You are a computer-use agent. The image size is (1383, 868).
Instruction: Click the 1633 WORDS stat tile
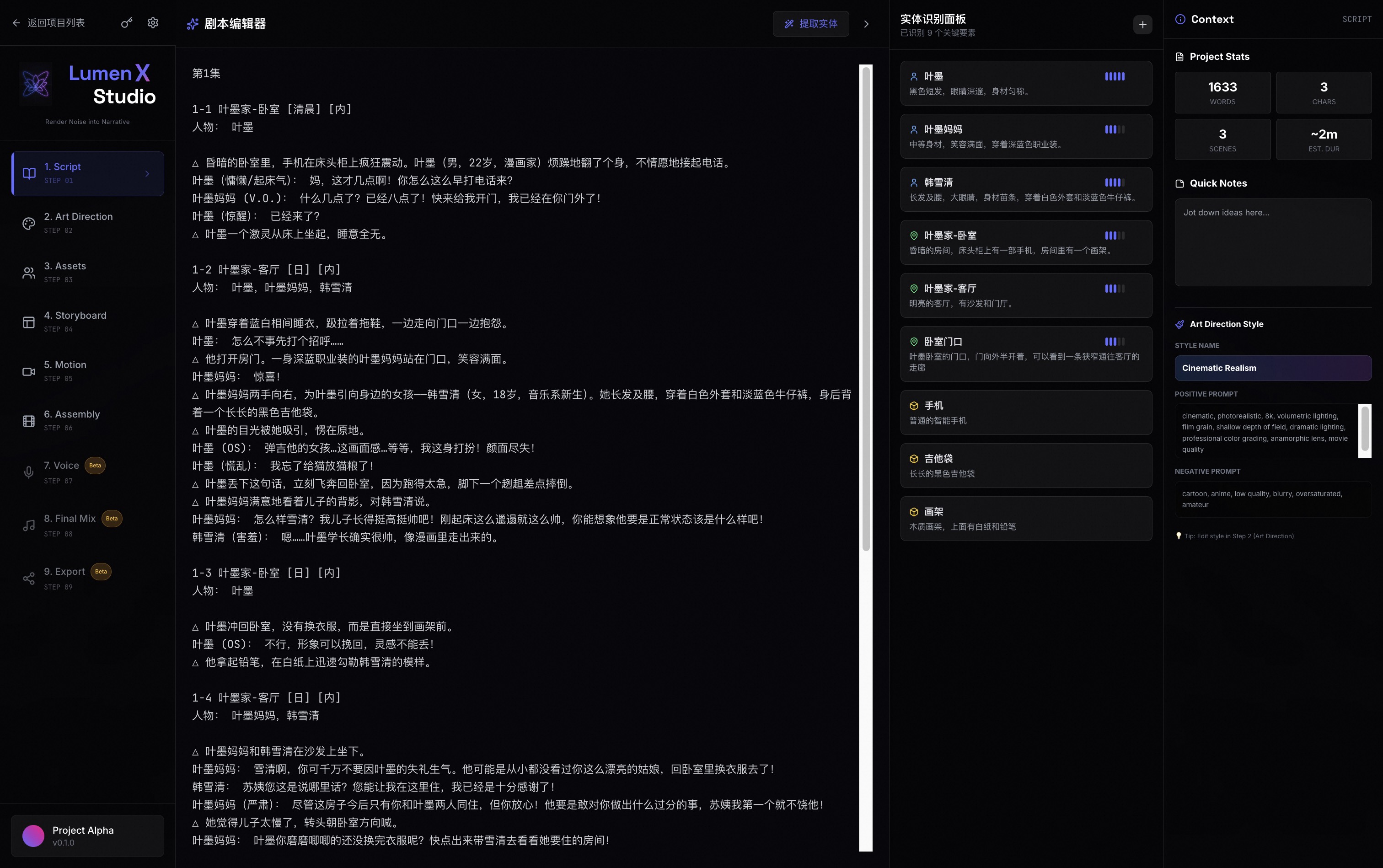click(1222, 92)
